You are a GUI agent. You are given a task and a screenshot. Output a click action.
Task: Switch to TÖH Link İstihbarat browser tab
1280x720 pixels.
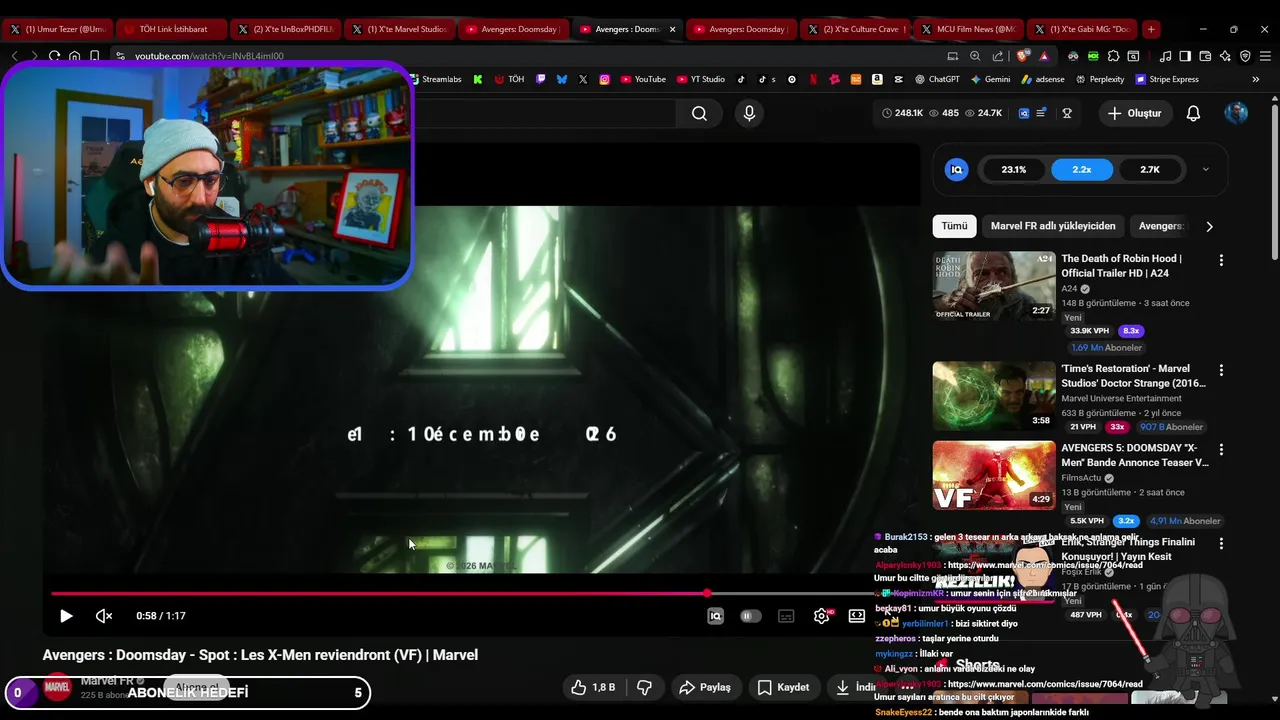(x=171, y=29)
